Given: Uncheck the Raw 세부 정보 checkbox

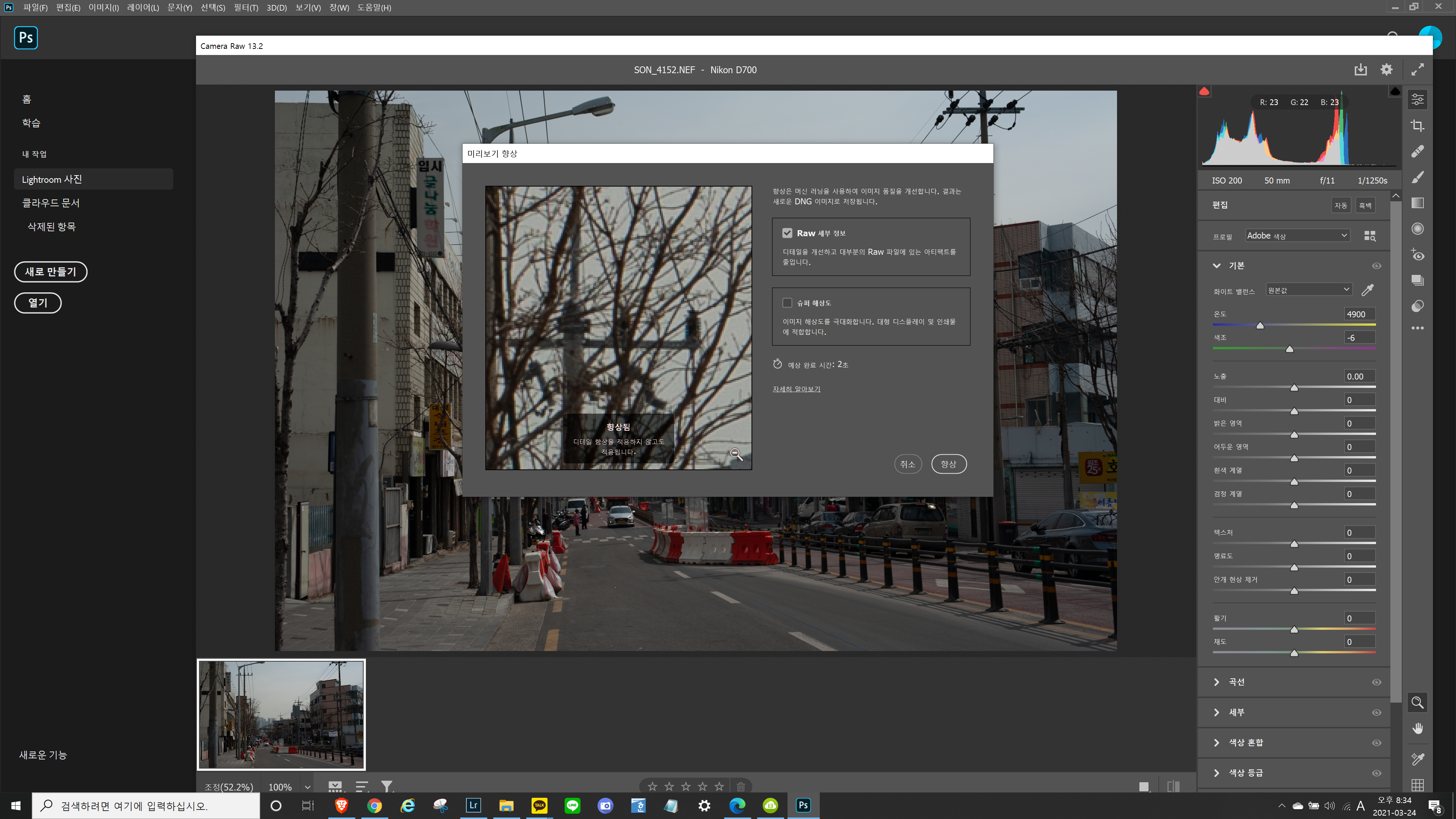Looking at the screenshot, I should tap(787, 233).
